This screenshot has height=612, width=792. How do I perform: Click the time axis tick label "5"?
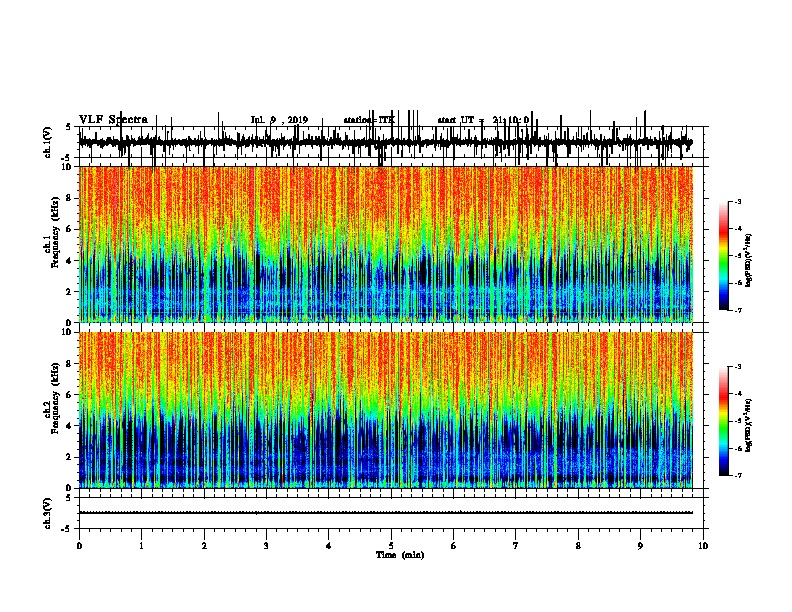pos(391,546)
